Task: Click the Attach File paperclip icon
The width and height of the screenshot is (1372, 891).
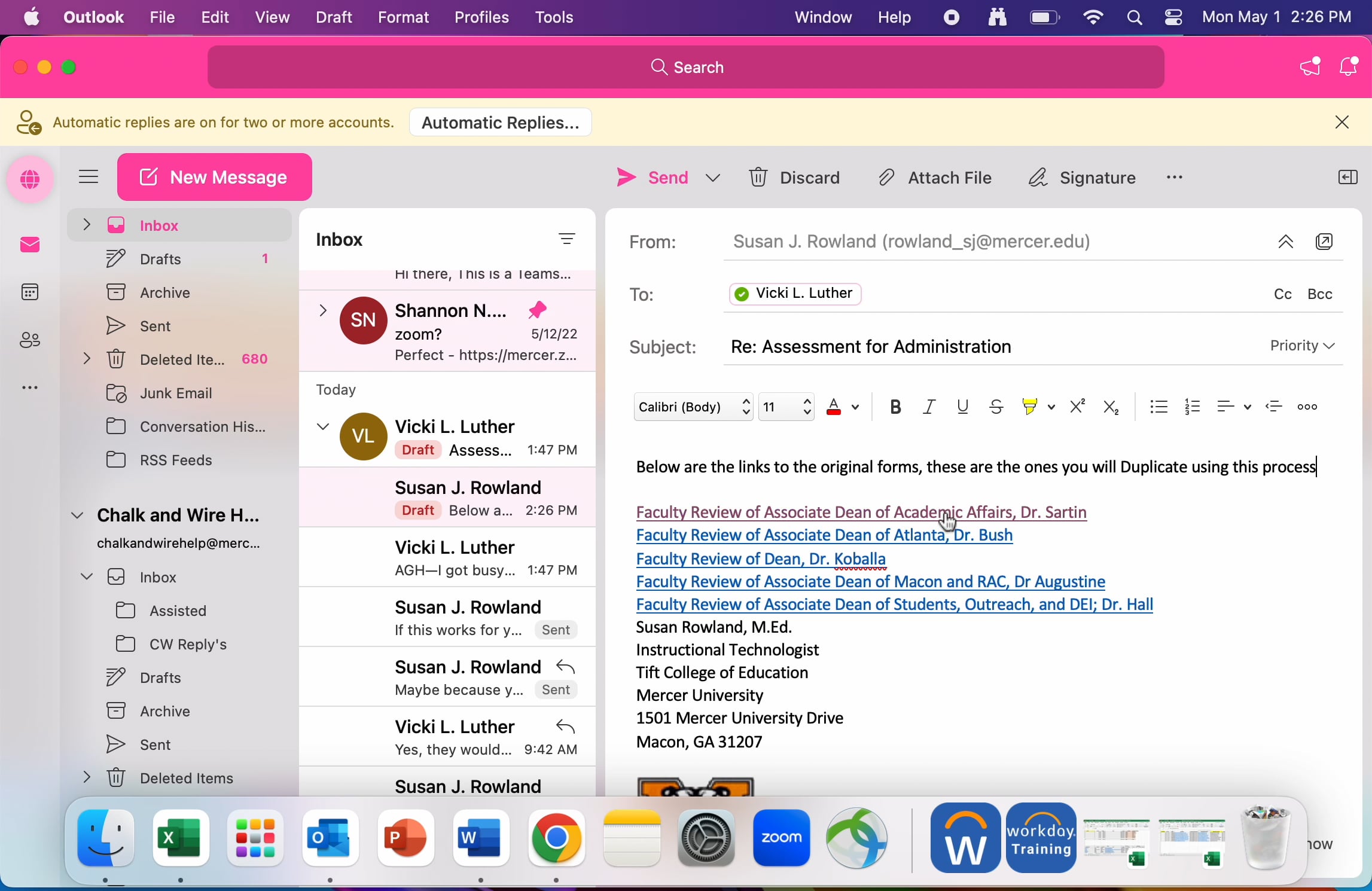Action: [x=886, y=178]
